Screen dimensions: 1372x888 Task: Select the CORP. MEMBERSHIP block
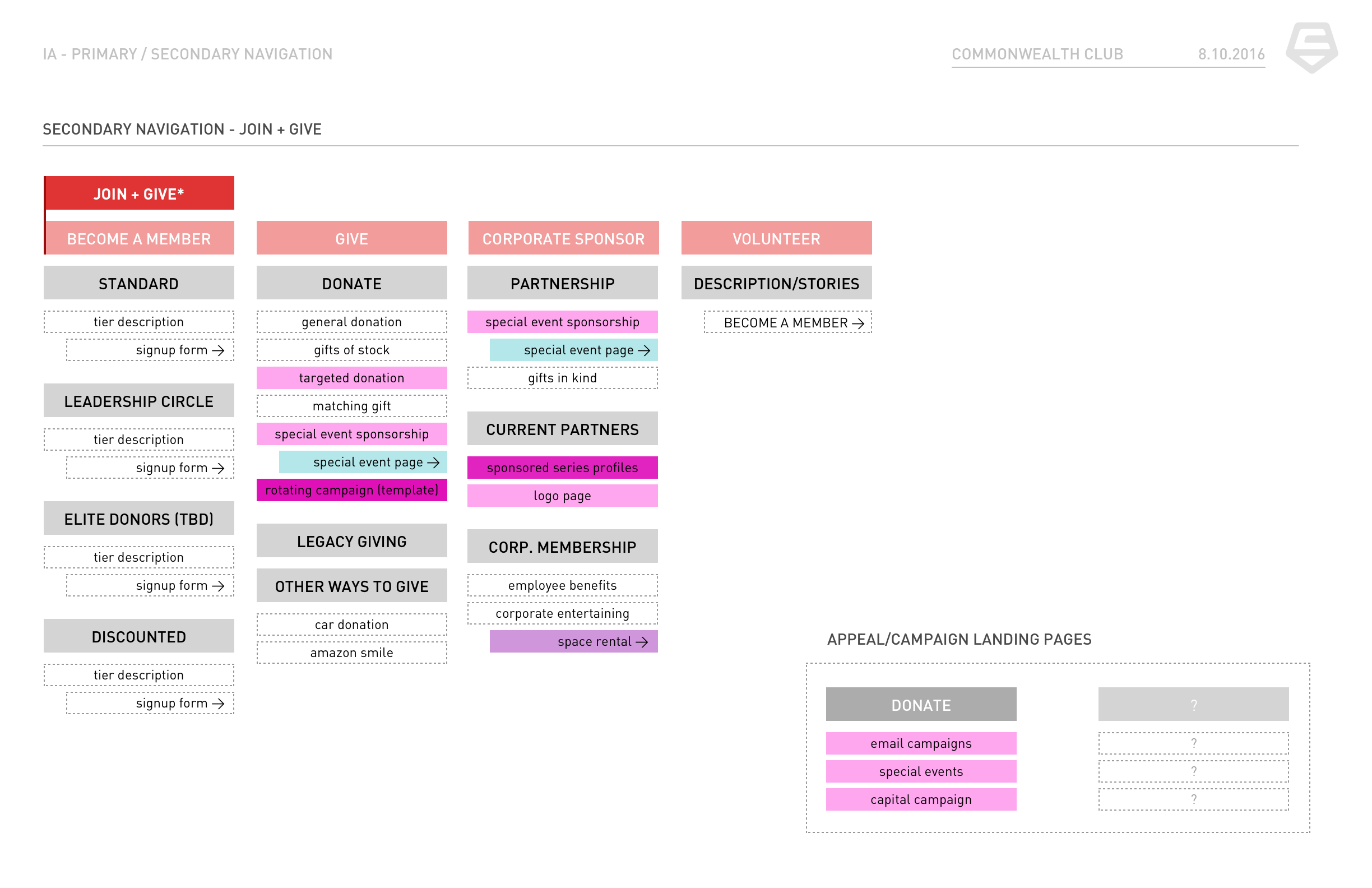coord(563,547)
